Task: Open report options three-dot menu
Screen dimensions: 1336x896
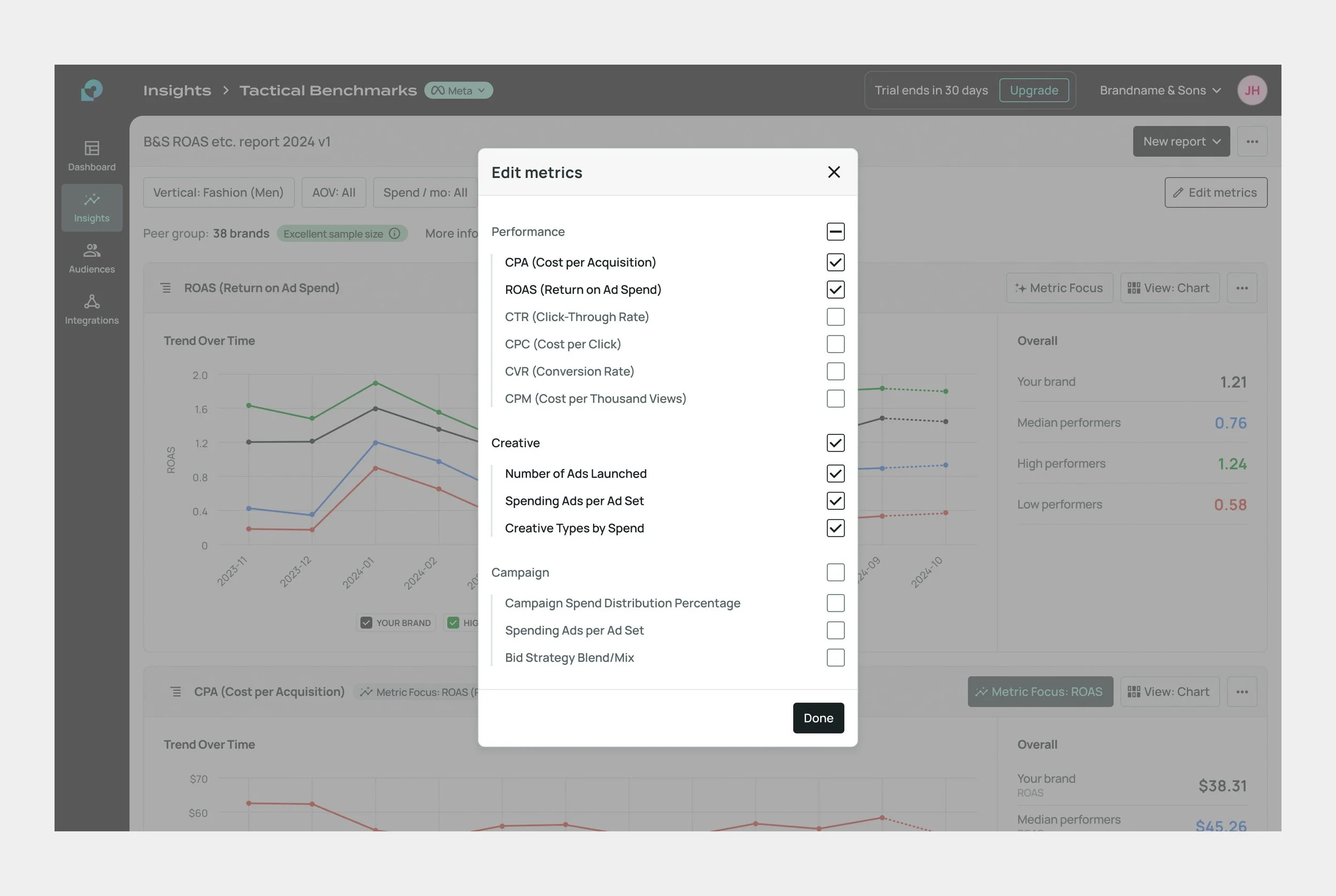Action: 1252,142
